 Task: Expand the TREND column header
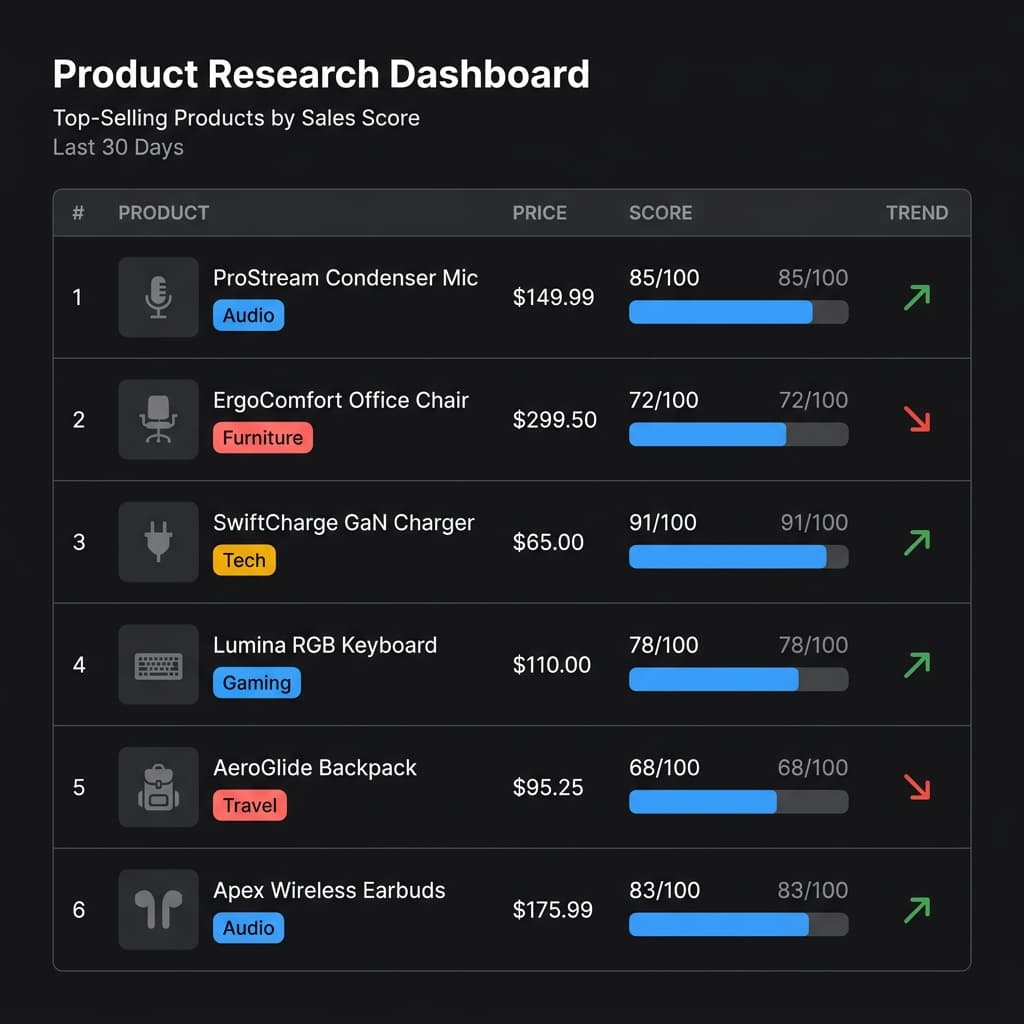917,213
